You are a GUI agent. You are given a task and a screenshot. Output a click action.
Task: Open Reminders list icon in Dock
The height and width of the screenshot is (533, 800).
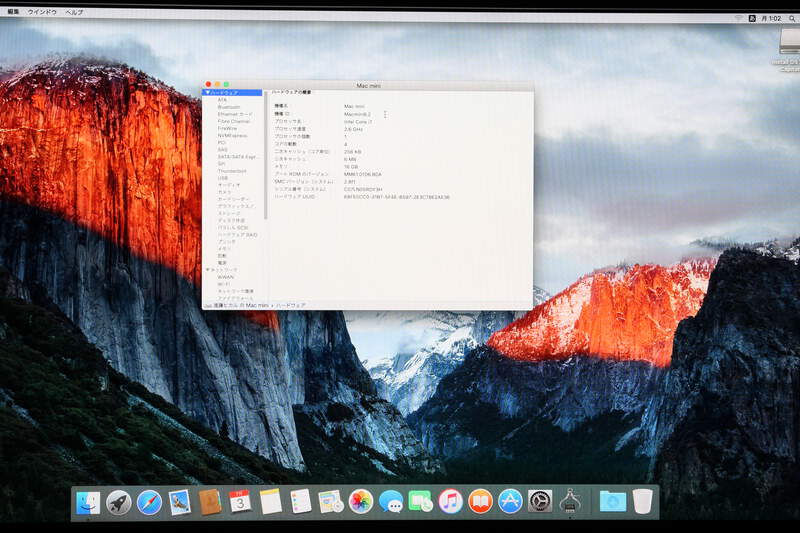pyautogui.click(x=301, y=501)
